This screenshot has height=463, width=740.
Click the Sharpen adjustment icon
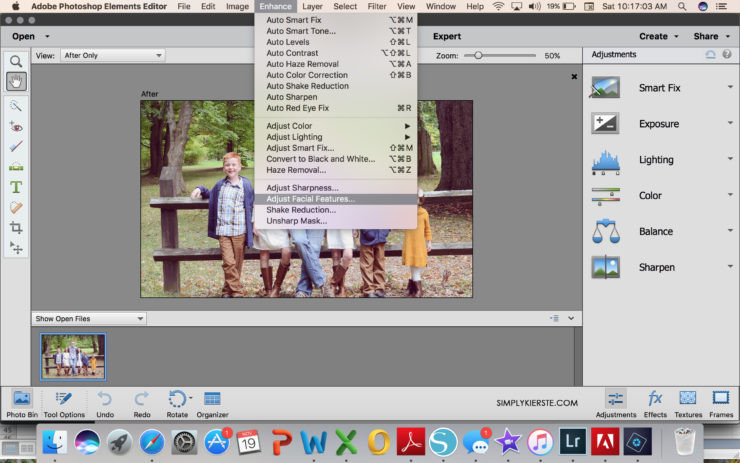coord(605,267)
